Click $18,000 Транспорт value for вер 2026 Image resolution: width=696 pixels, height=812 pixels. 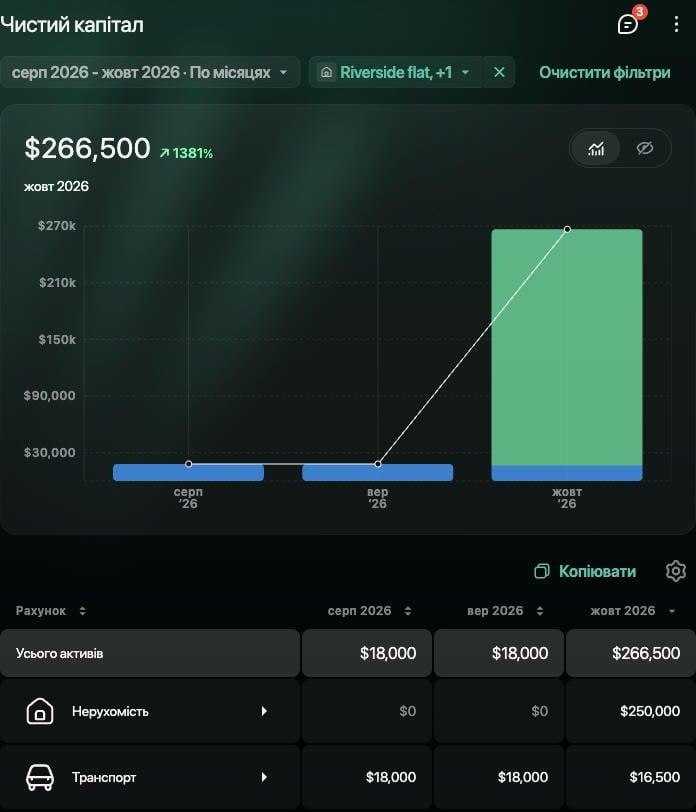tap(523, 777)
